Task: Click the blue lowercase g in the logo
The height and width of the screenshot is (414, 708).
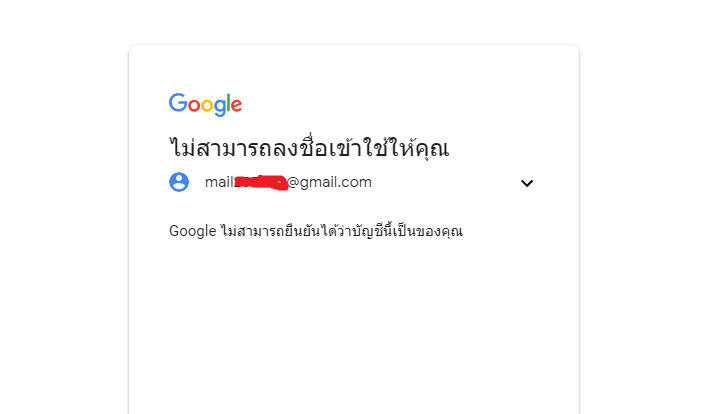Action: tap(220, 108)
